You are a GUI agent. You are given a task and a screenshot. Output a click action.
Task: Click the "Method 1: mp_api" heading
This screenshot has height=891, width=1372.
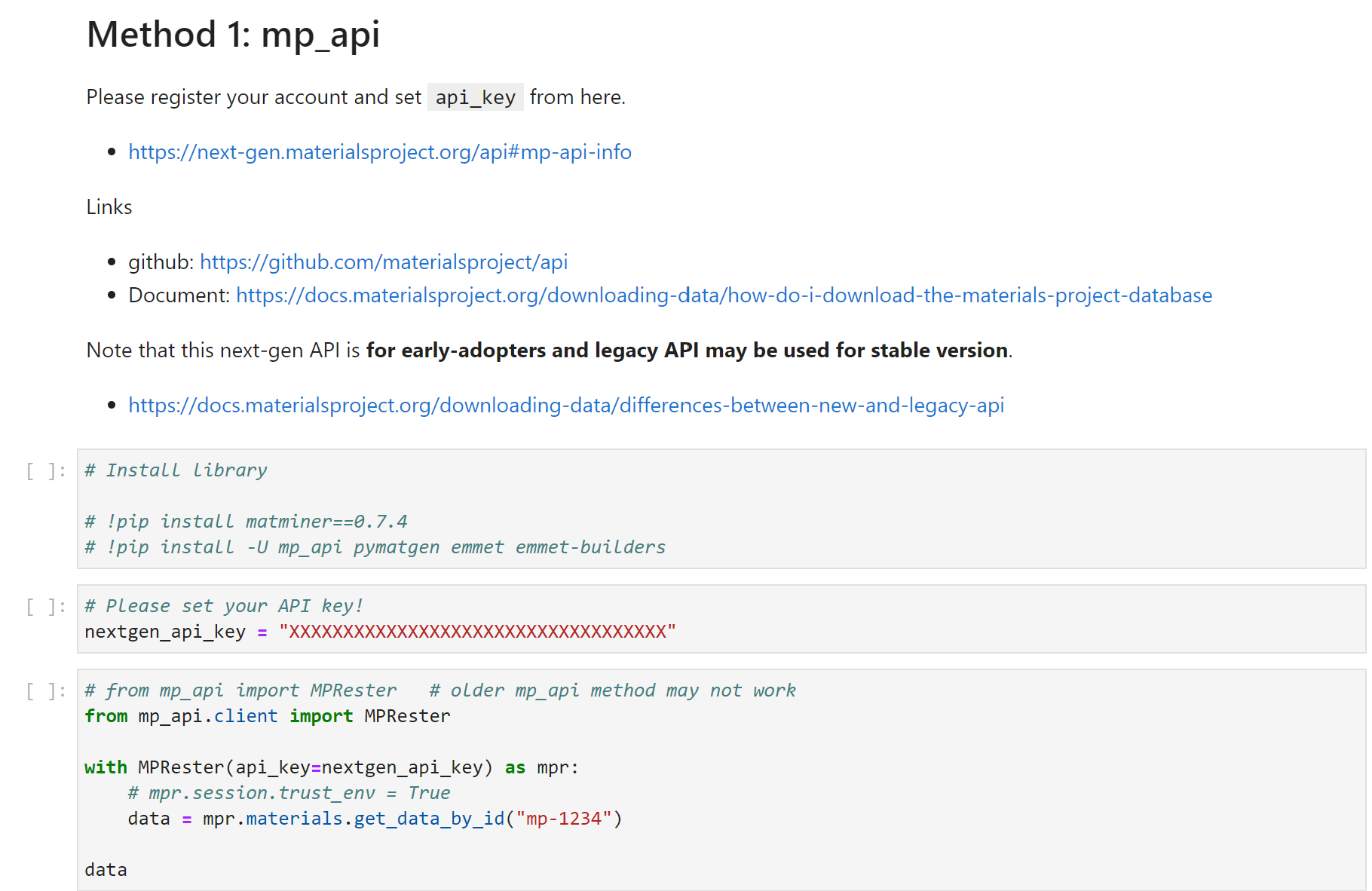[233, 35]
